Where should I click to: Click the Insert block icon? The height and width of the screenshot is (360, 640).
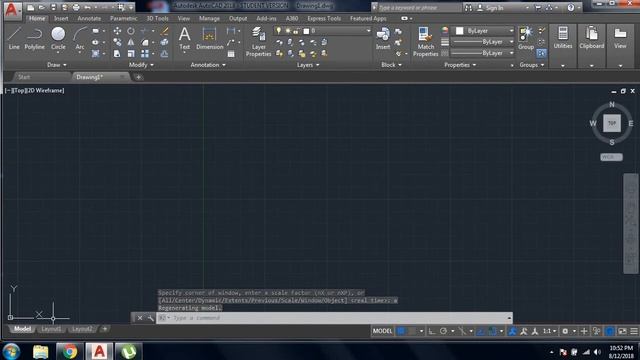383,38
